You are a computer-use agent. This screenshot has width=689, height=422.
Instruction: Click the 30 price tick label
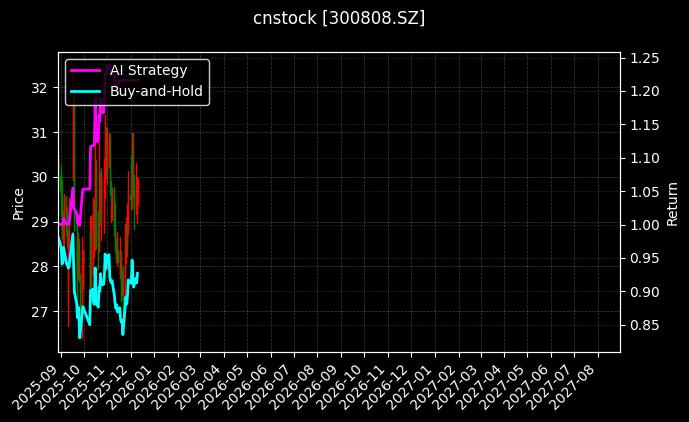[x=39, y=178]
